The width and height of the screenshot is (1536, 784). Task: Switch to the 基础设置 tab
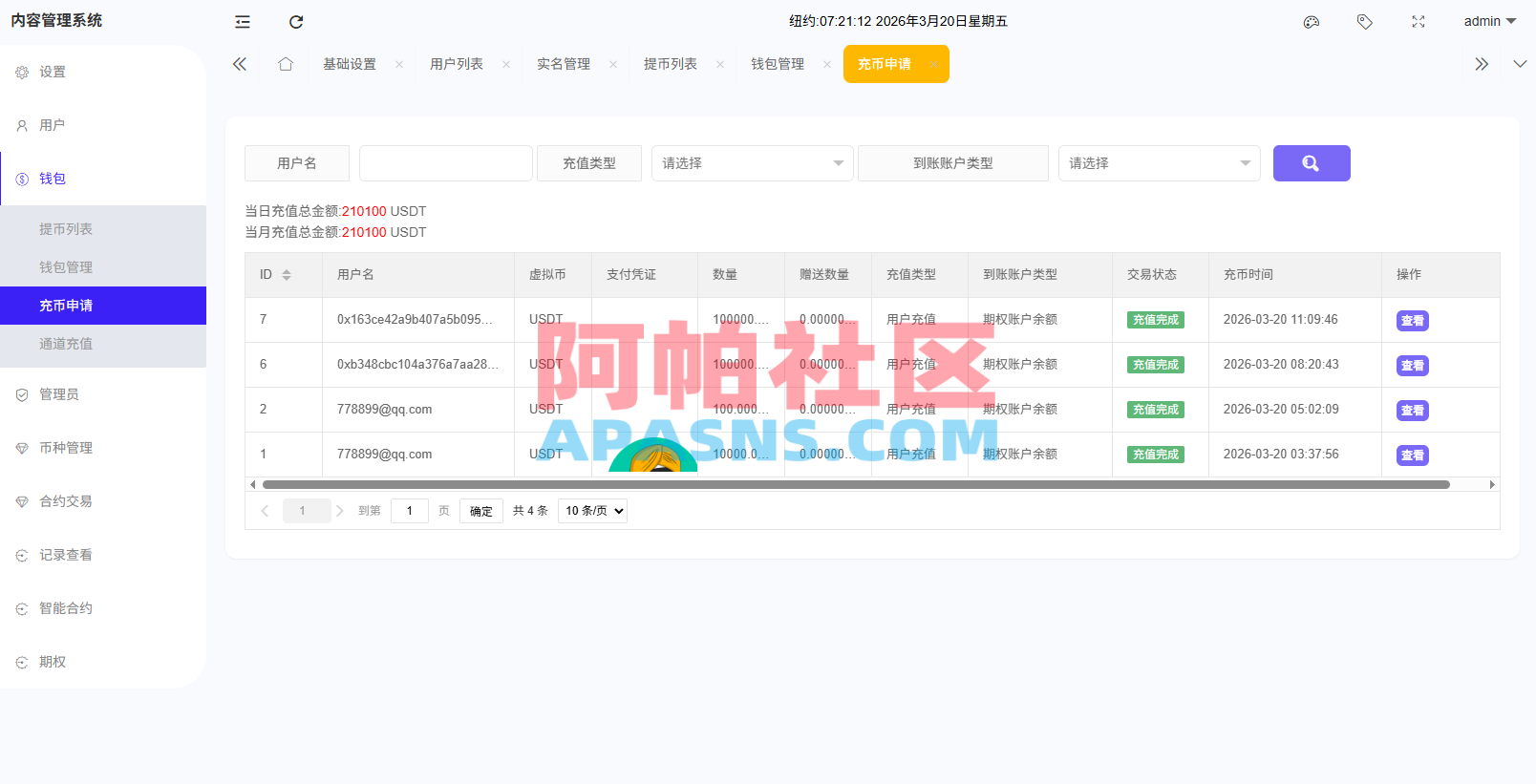point(350,64)
